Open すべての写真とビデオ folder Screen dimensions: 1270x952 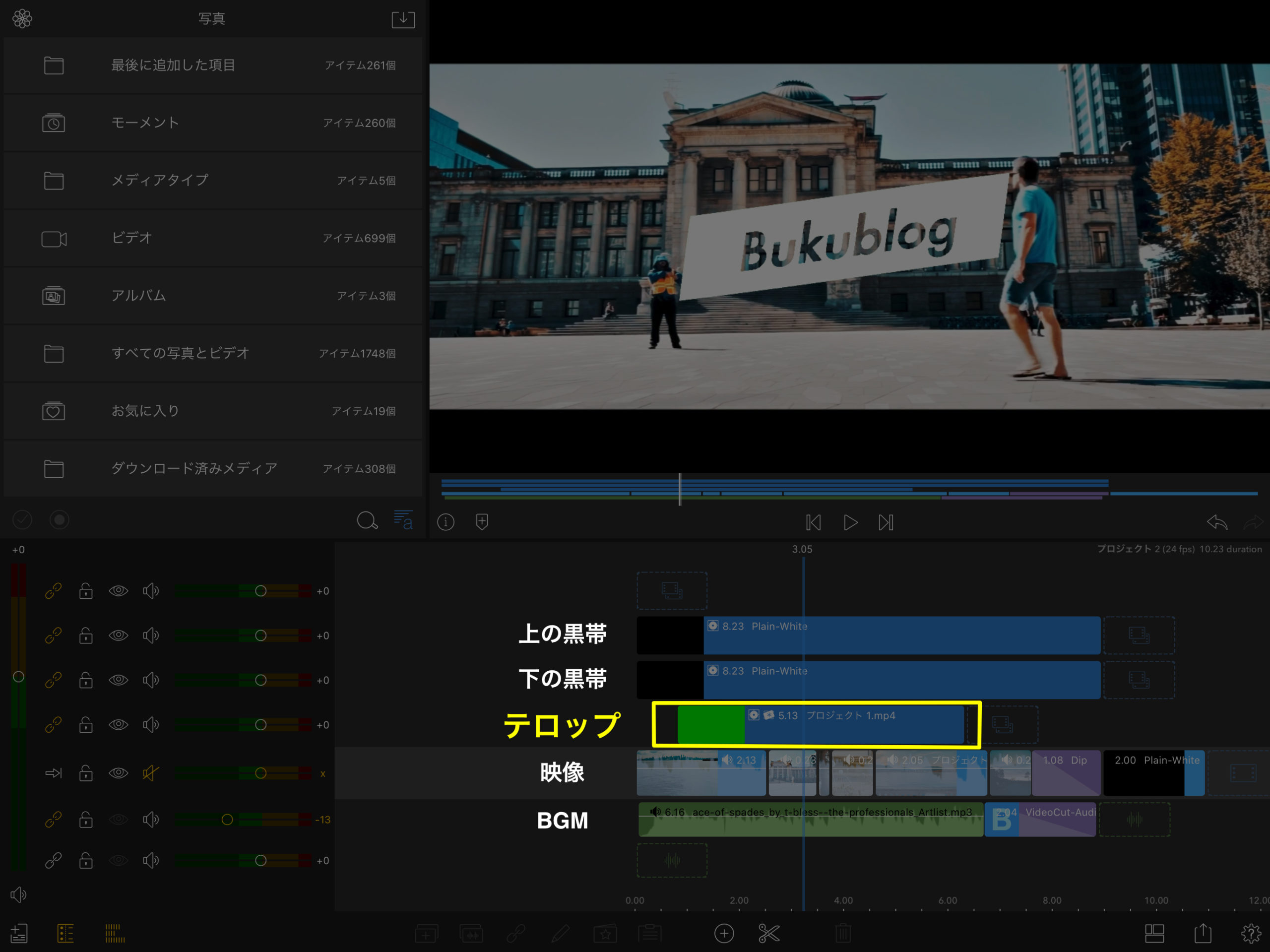coord(213,354)
